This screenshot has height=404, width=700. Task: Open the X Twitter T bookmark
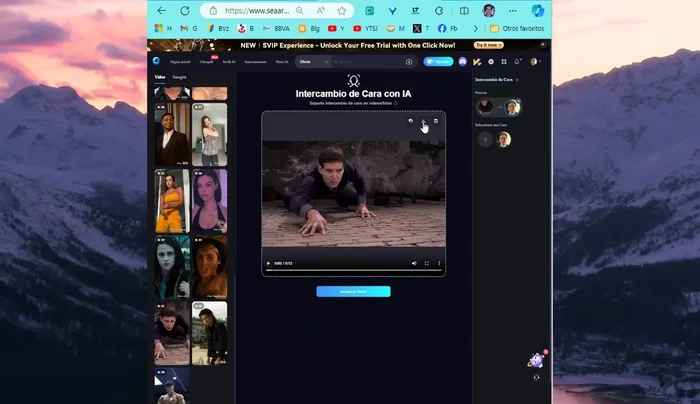point(421,29)
